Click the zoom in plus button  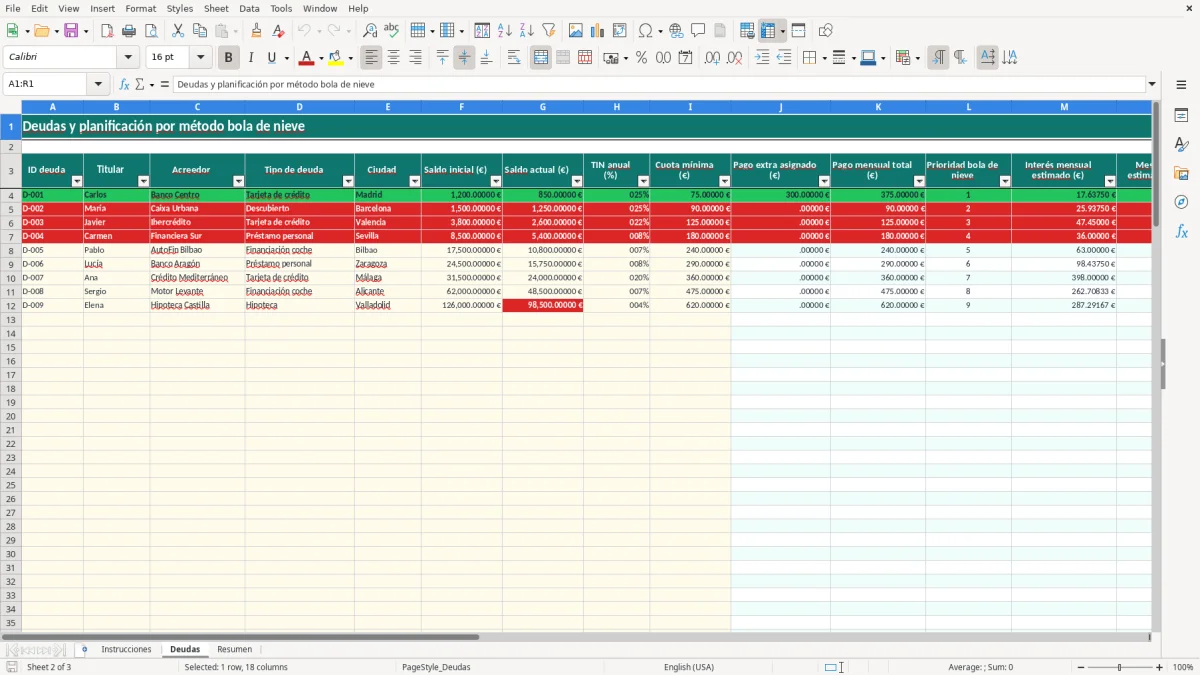click(1160, 667)
